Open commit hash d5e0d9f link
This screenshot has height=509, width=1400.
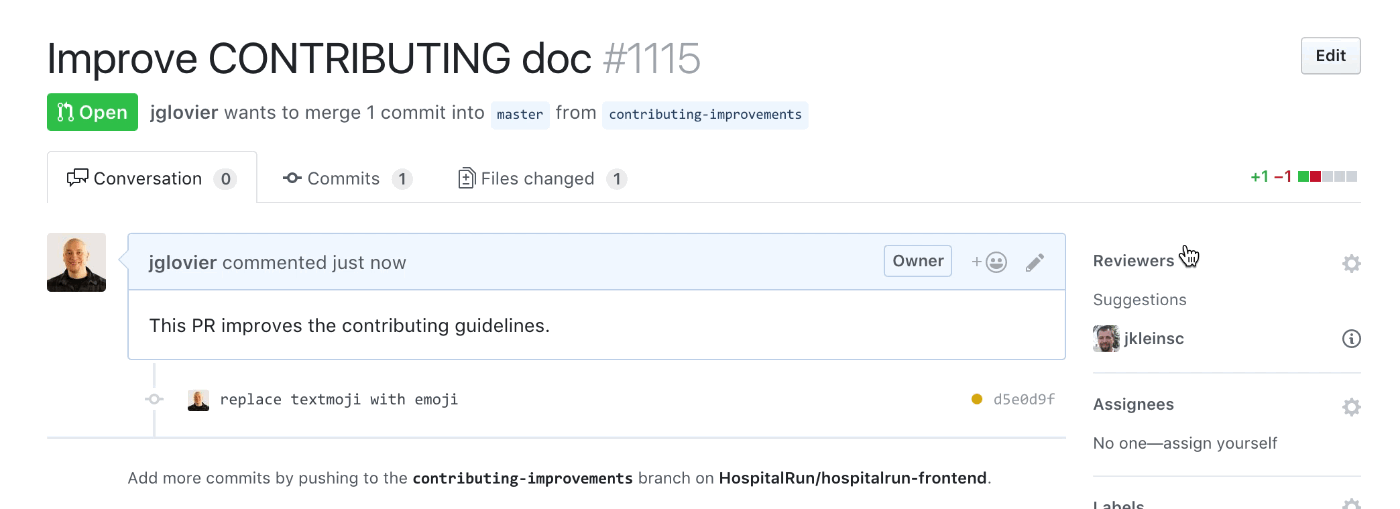click(x=1024, y=400)
